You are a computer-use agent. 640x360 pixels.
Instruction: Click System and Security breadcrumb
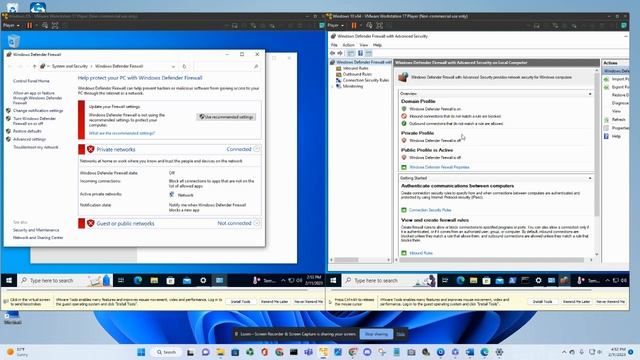pos(70,66)
